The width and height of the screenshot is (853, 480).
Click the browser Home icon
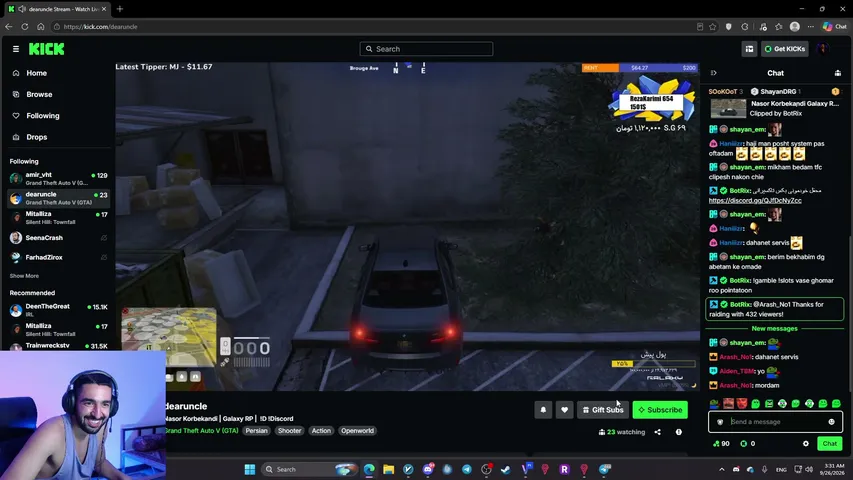[x=41, y=27]
